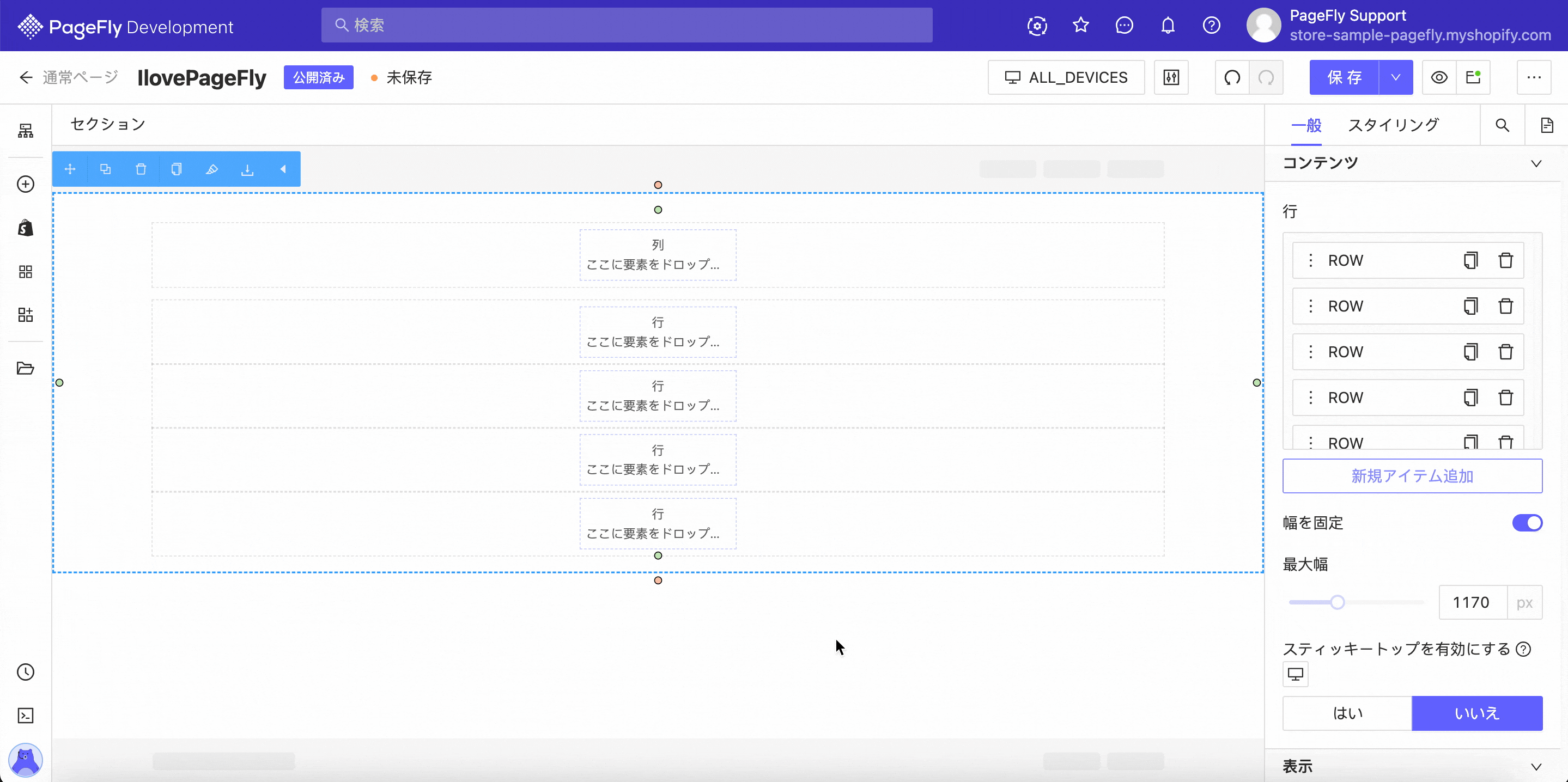Image resolution: width=1568 pixels, height=782 pixels.
Task: Click the search icon in inspector panel
Action: [x=1502, y=125]
